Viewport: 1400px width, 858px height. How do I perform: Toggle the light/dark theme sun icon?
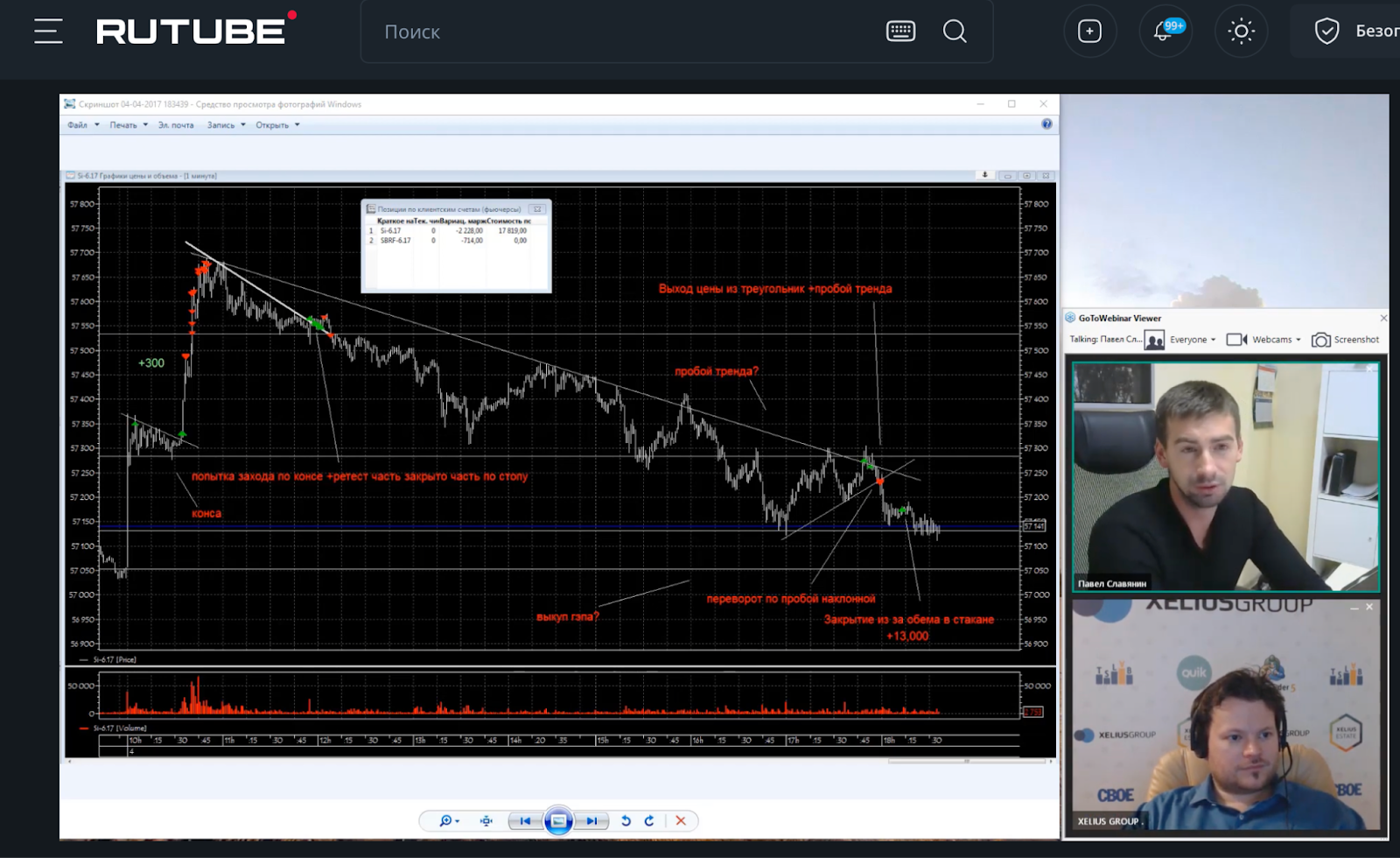pos(1241,32)
